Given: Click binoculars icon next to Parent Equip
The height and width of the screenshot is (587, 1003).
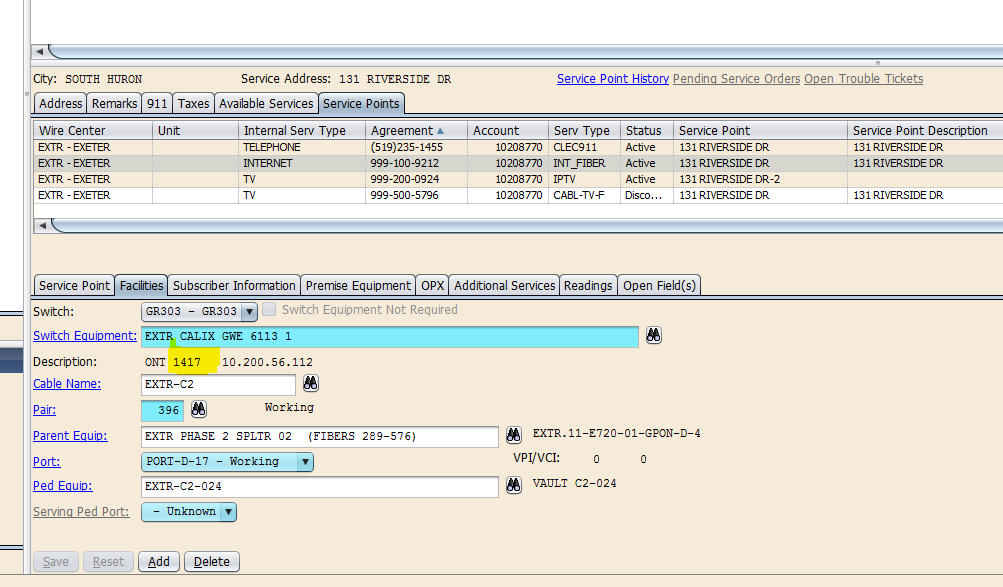Looking at the screenshot, I should 513,435.
